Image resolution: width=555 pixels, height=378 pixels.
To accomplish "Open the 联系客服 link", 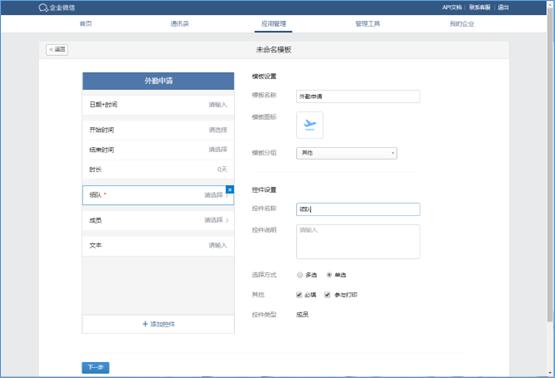I will point(480,7).
